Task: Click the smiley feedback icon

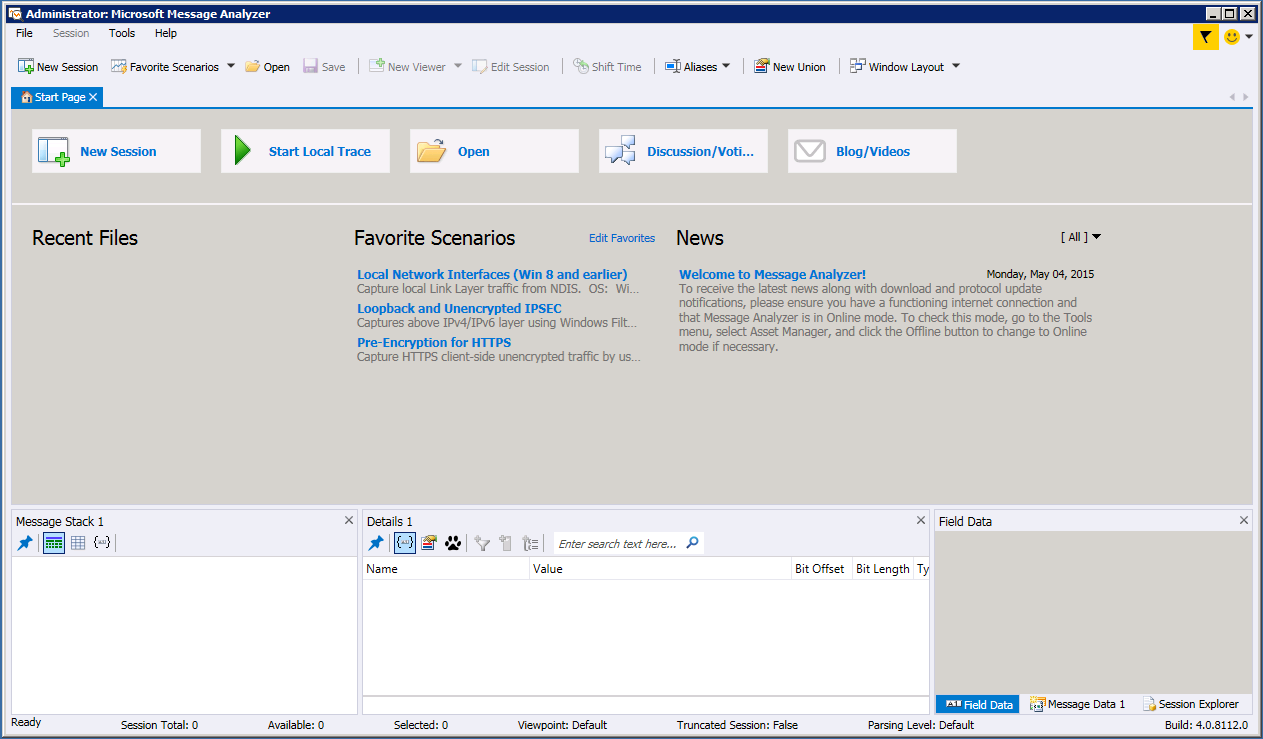Action: [1232, 37]
